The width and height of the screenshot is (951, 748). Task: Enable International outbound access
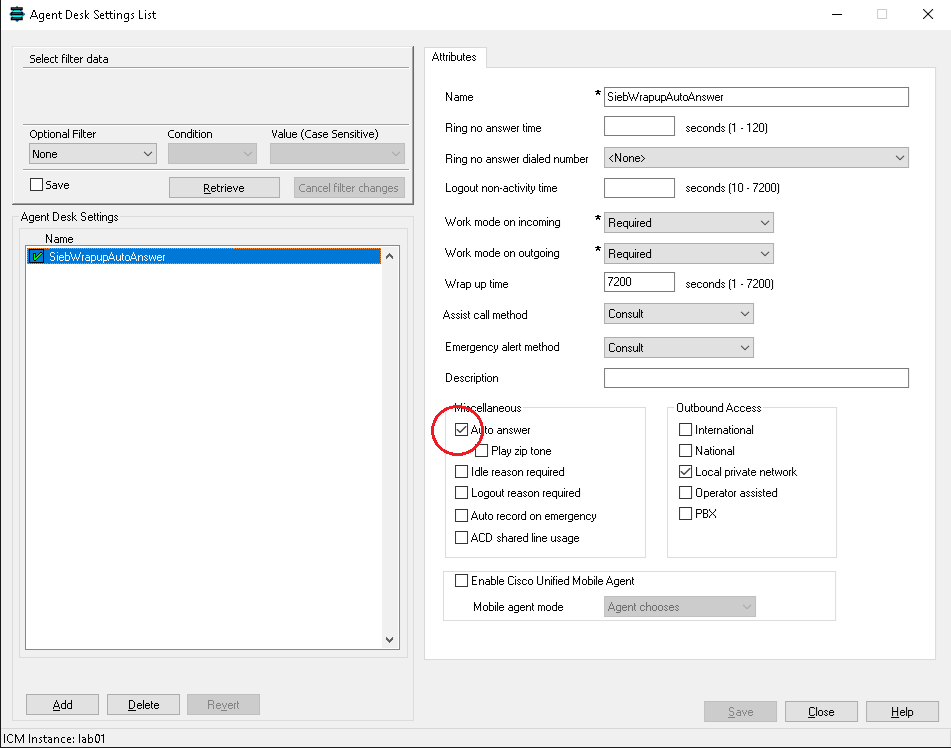pos(685,430)
